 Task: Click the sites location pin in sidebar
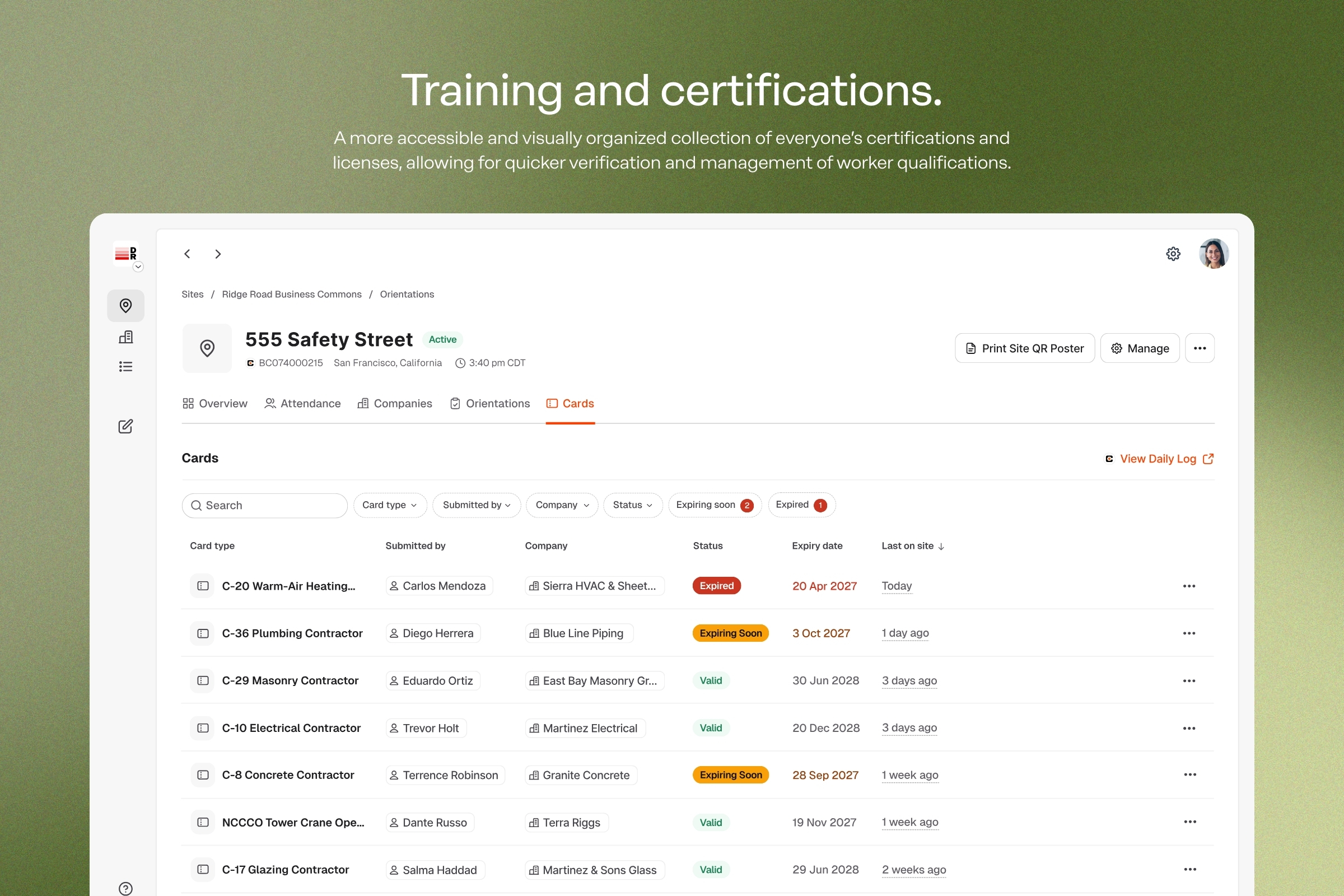tap(125, 306)
